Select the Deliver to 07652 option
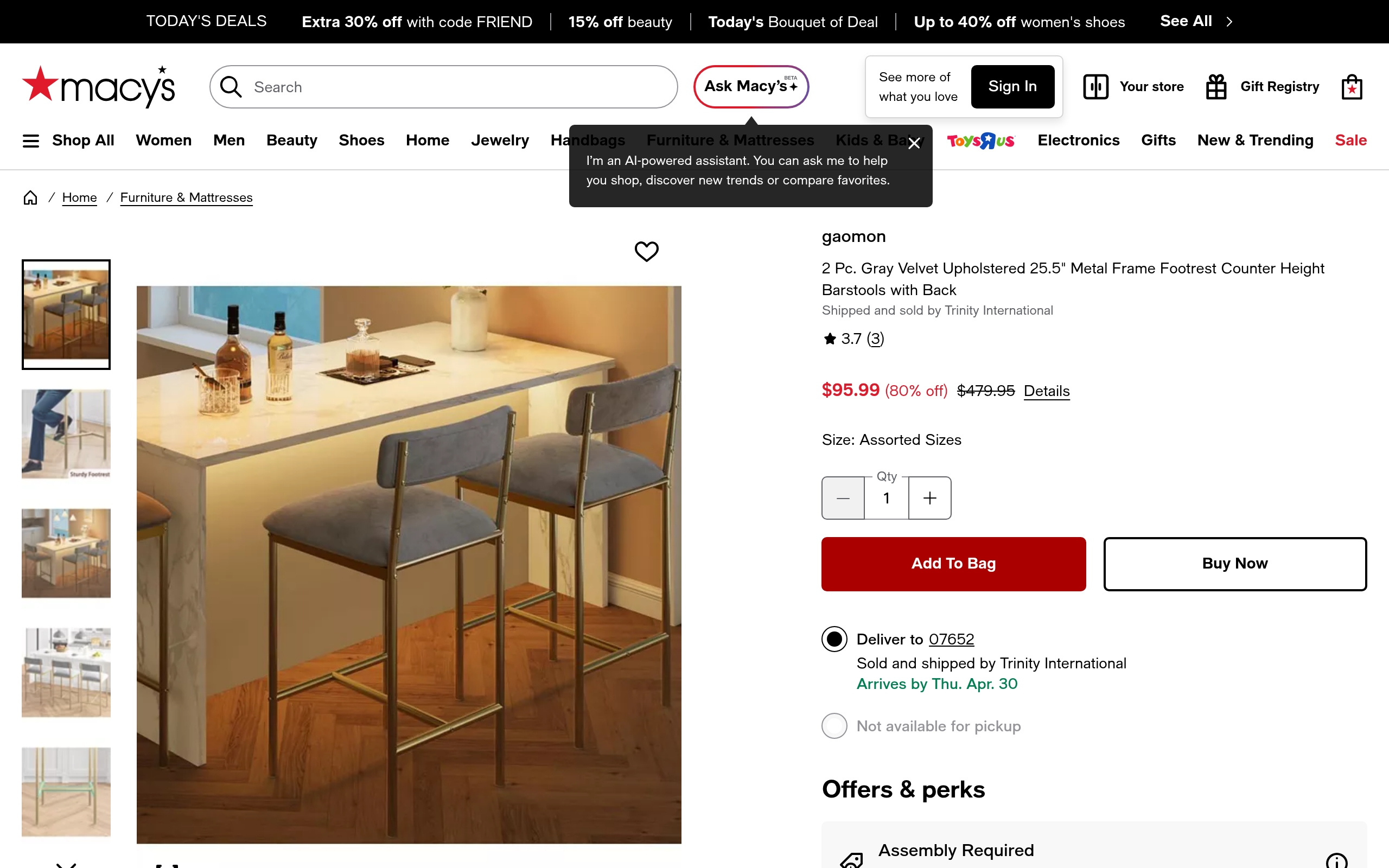Viewport: 1389px width, 868px height. pyautogui.click(x=834, y=639)
